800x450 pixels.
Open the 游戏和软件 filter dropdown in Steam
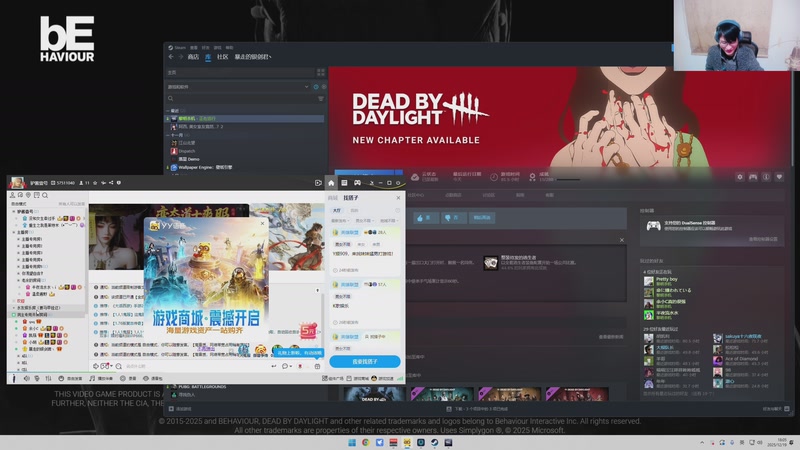pos(238,87)
